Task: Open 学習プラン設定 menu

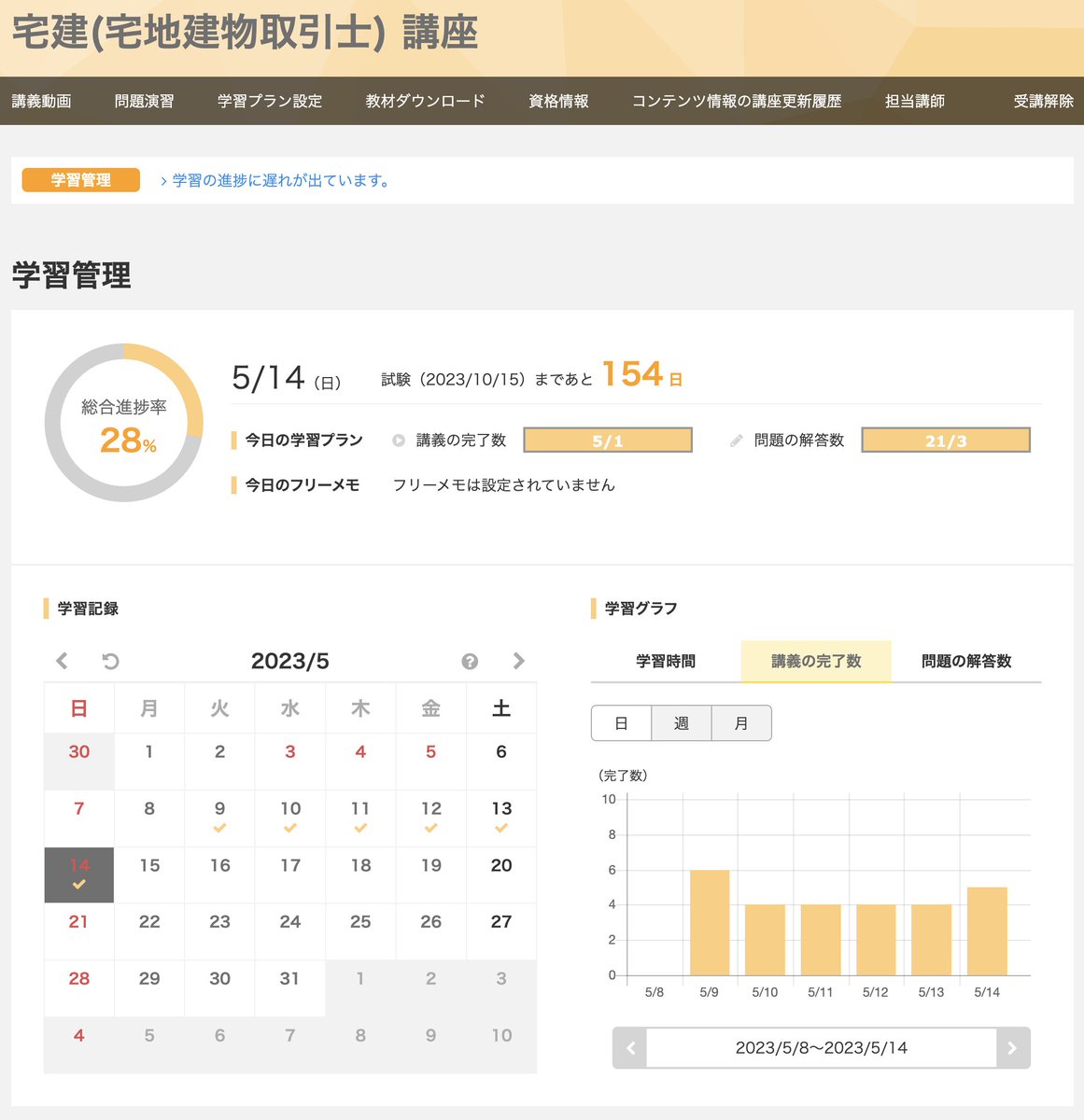Action: pyautogui.click(x=270, y=101)
